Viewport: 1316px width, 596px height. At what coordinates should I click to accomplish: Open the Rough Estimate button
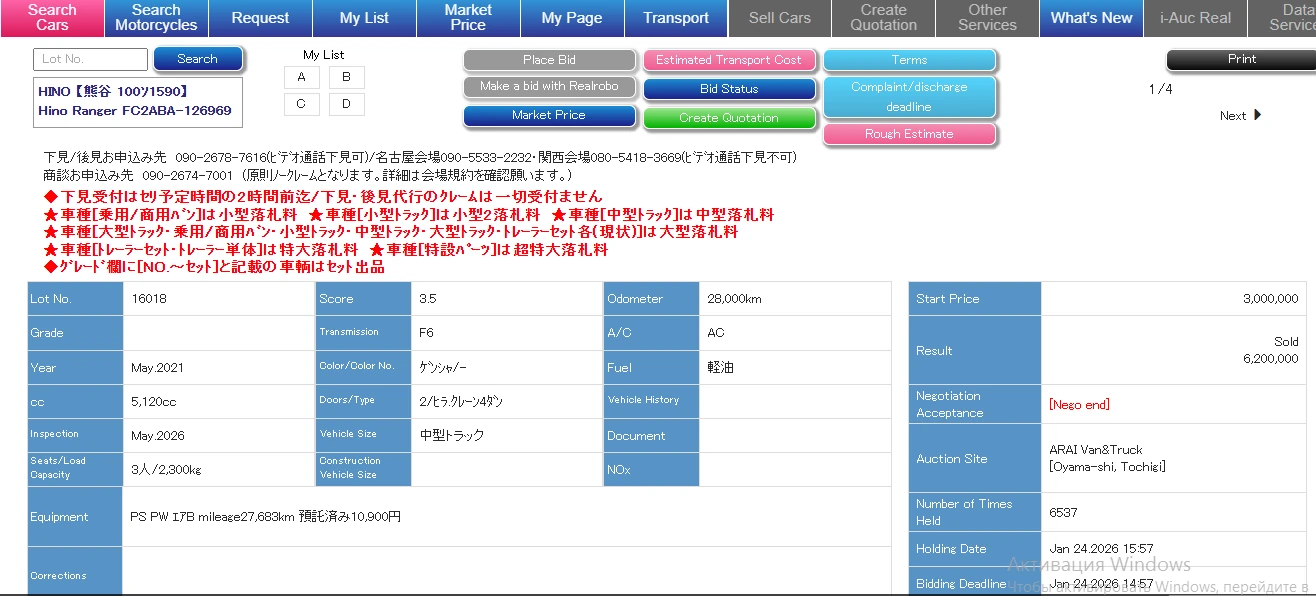pos(909,134)
